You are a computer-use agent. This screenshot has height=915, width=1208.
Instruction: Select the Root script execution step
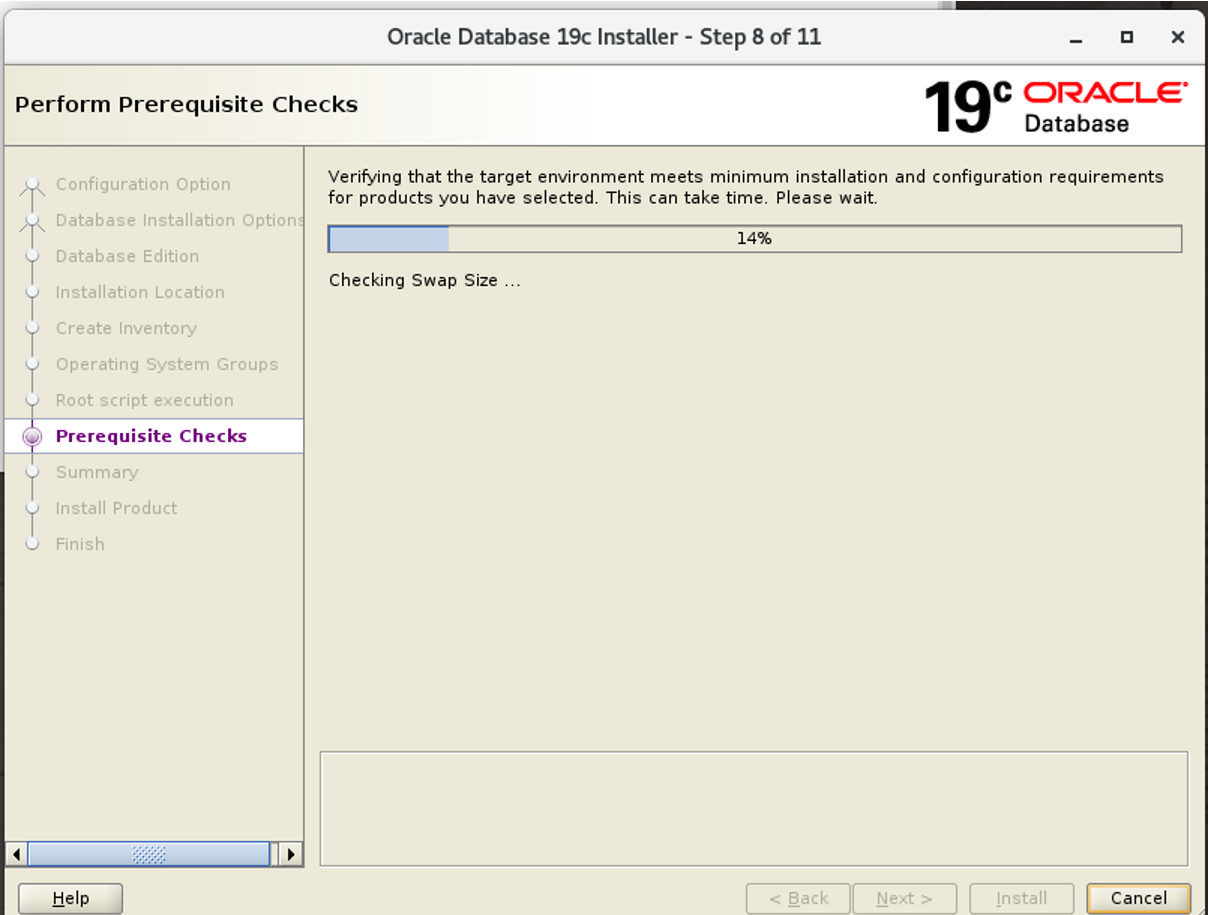[145, 400]
